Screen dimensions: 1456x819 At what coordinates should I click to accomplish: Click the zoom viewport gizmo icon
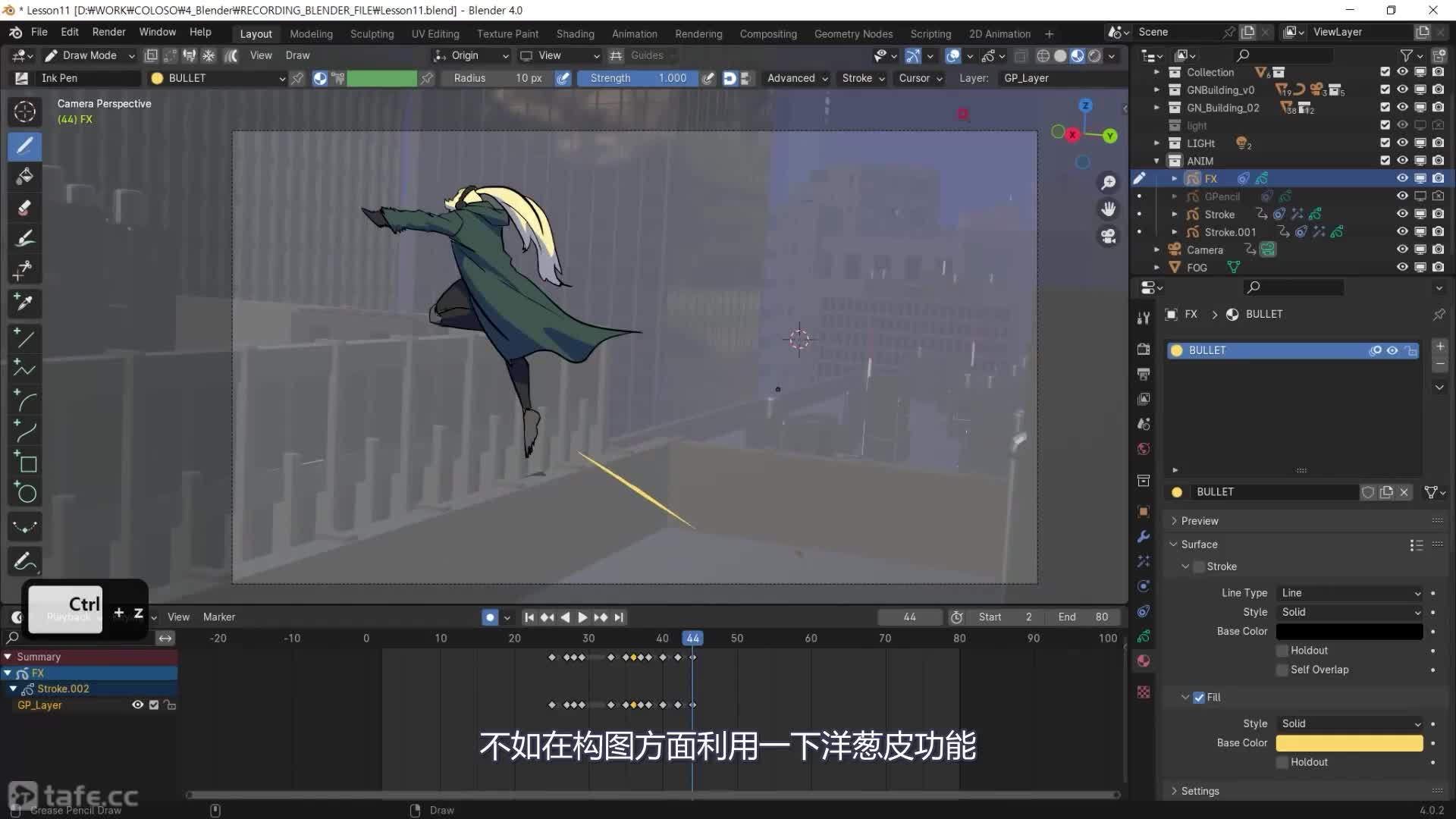tap(1109, 183)
